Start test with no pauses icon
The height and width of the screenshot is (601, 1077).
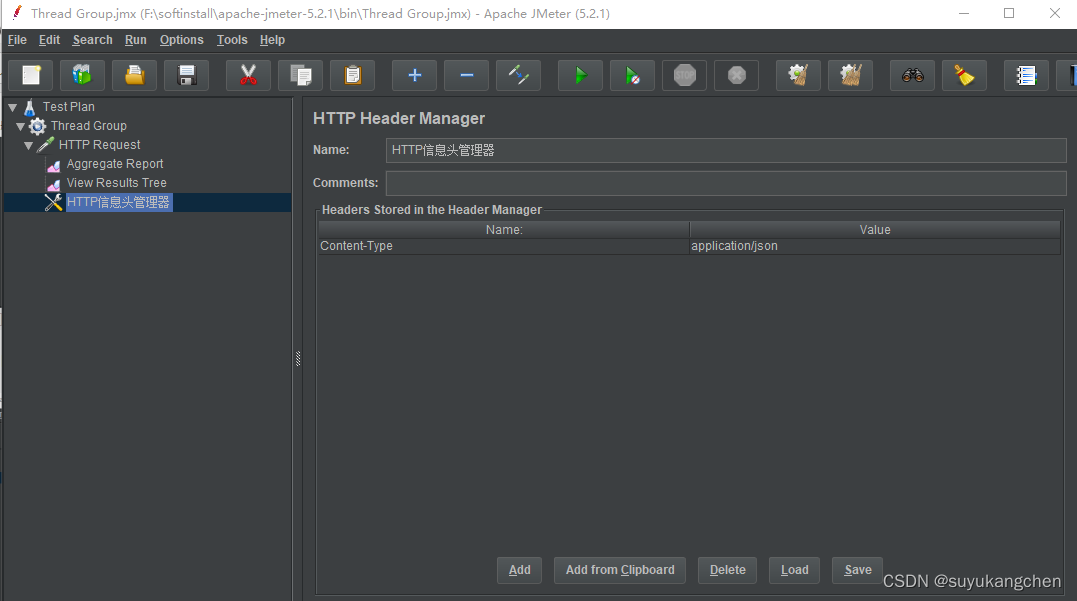633,76
